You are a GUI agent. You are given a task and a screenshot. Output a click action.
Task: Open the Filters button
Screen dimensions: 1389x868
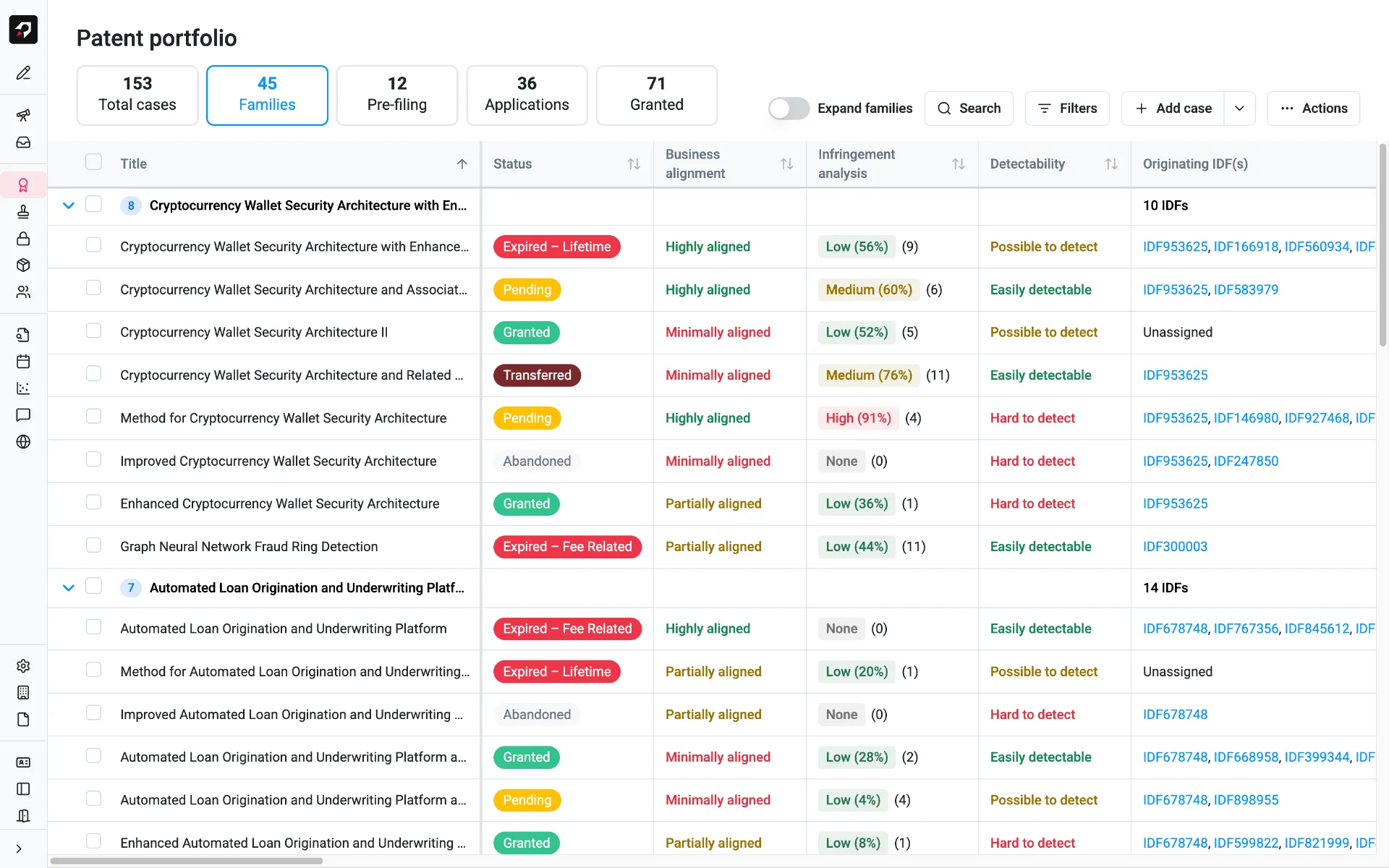[1067, 109]
